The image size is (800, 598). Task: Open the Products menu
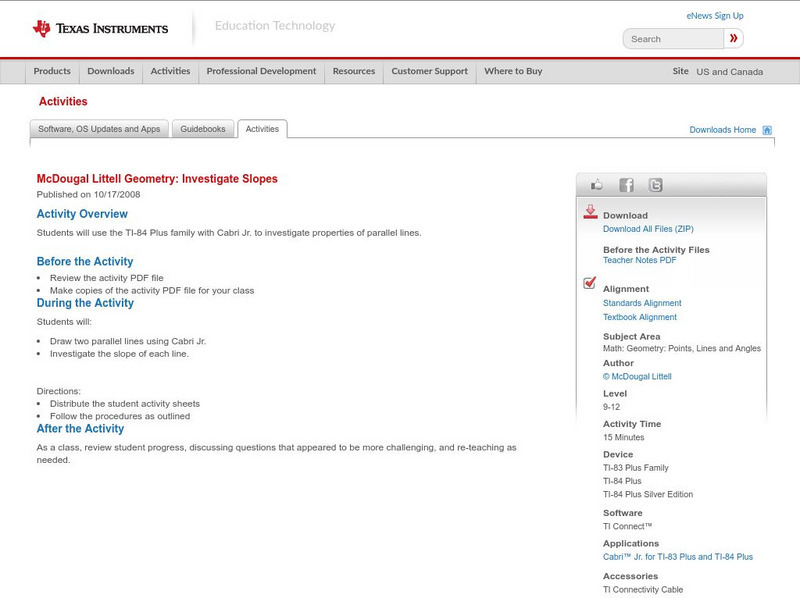(52, 72)
